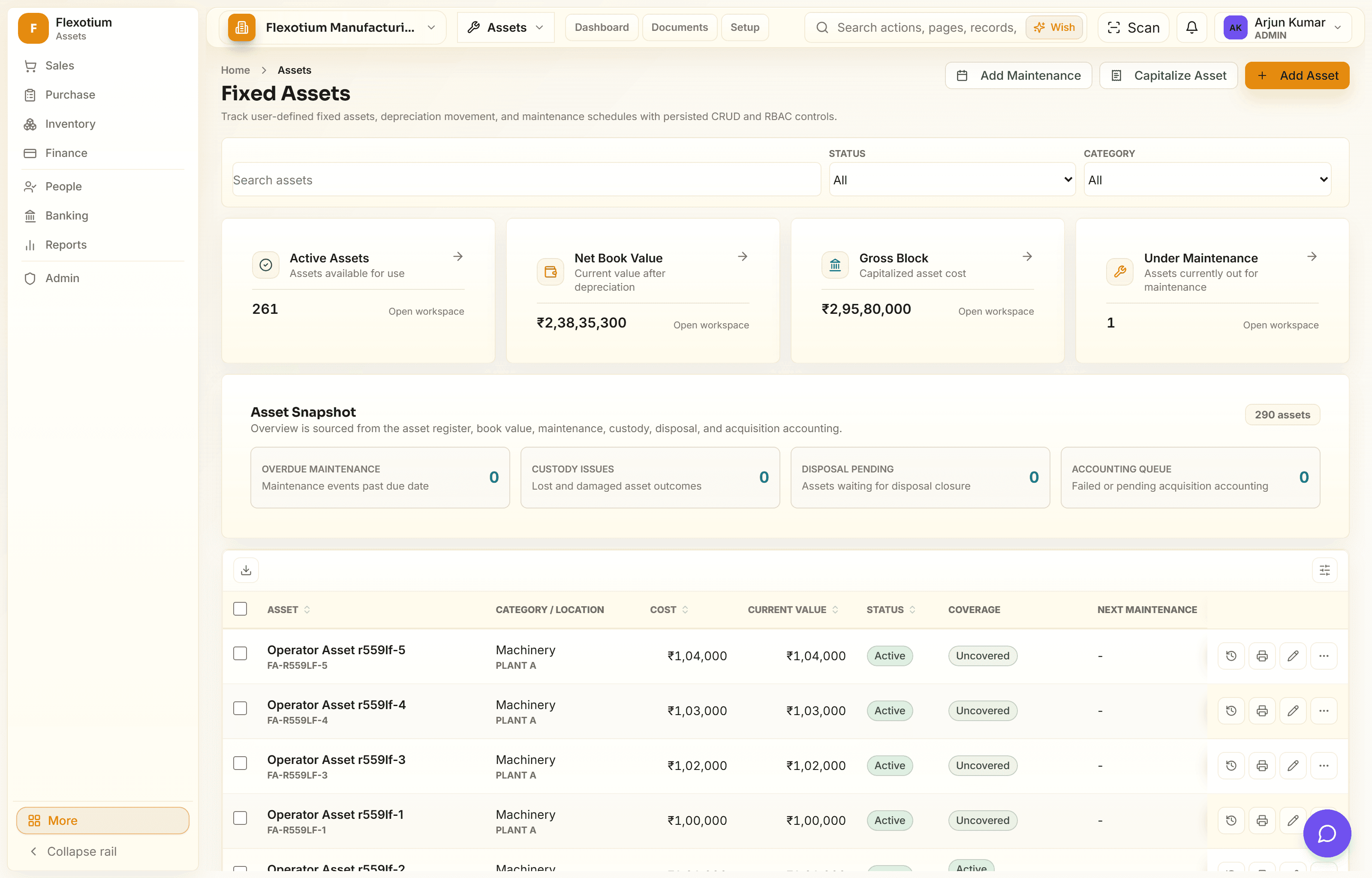This screenshot has width=1372, height=878.
Task: Click the Scan button
Action: click(1133, 27)
